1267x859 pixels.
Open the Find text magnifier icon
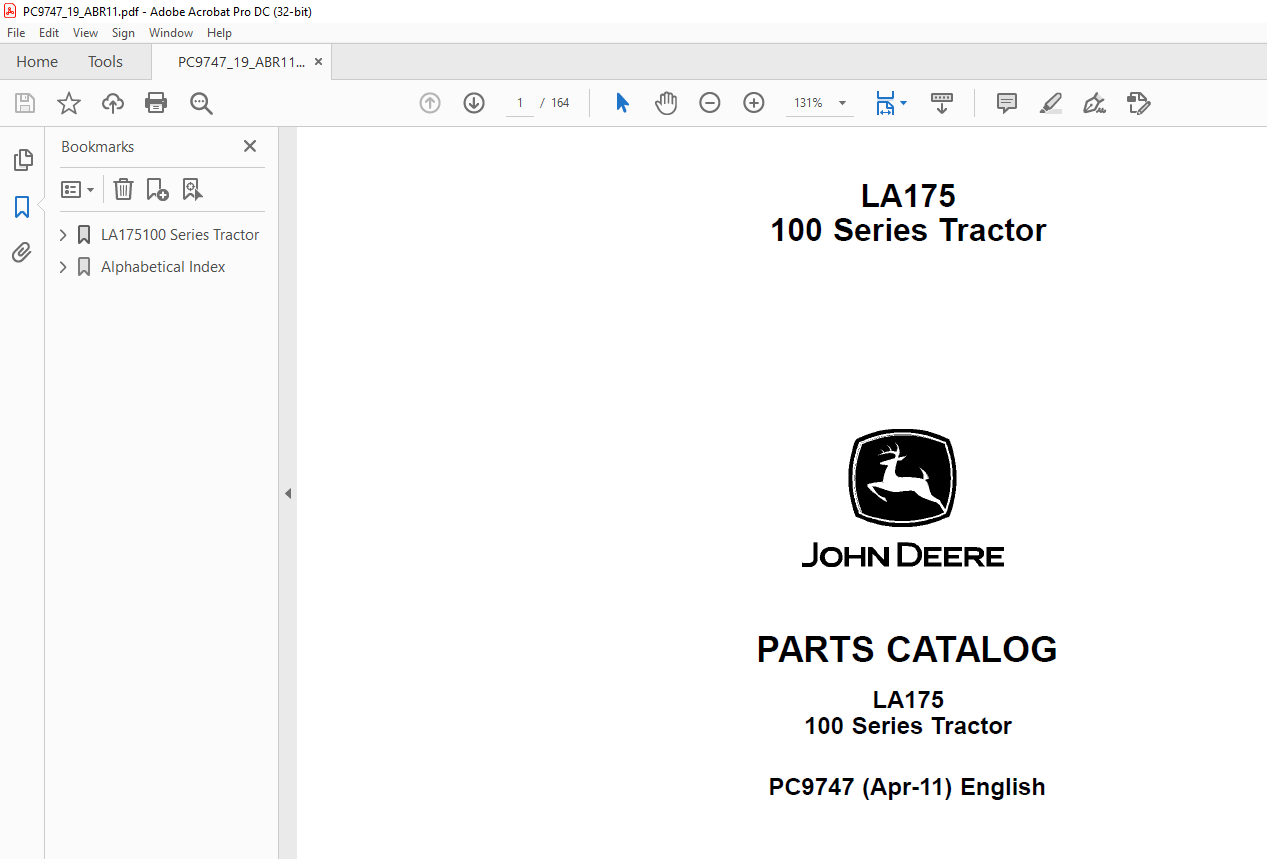[201, 103]
